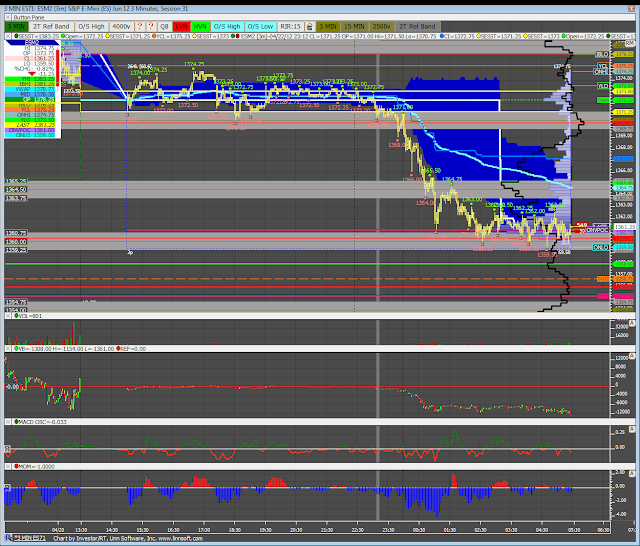Click the orange YCL legend dot
This screenshot has height=546, width=640.
click(154, 36)
